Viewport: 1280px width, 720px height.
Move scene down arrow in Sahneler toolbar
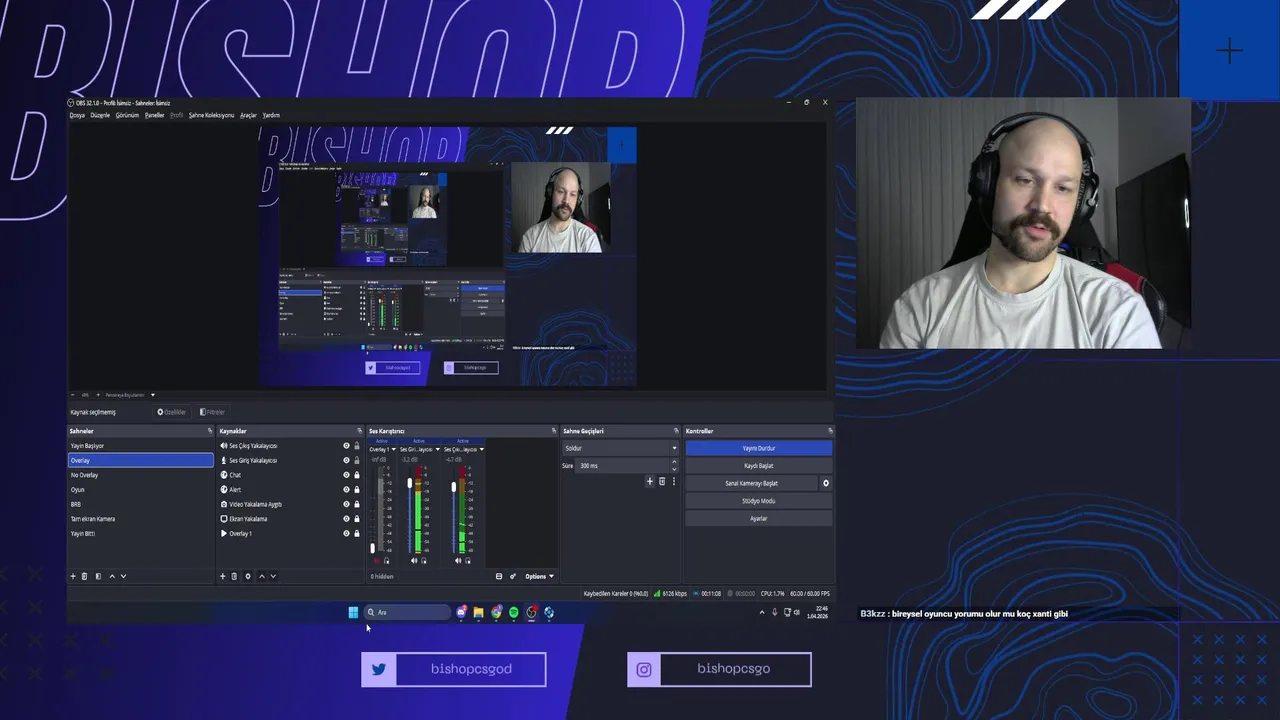click(123, 576)
